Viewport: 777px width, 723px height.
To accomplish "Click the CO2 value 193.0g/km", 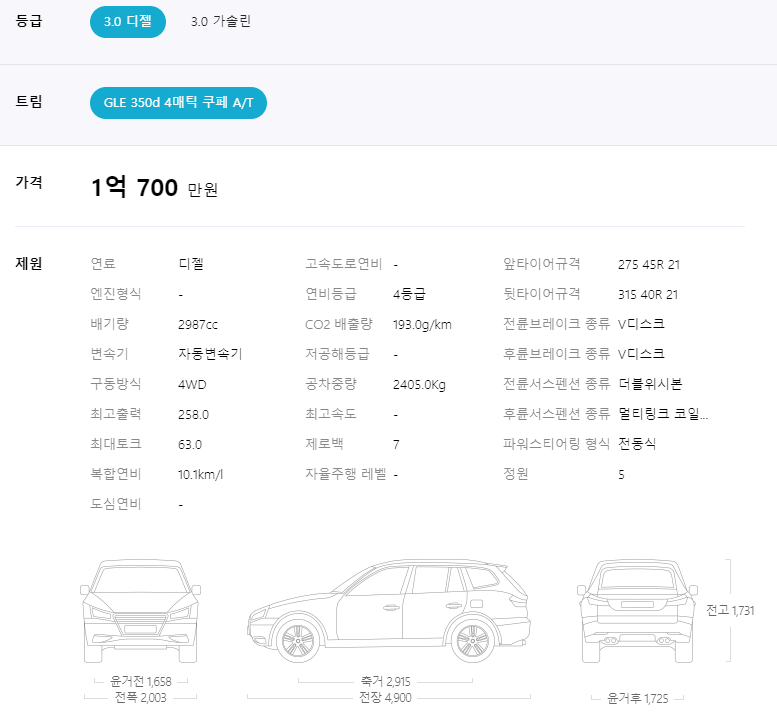I will (x=422, y=325).
